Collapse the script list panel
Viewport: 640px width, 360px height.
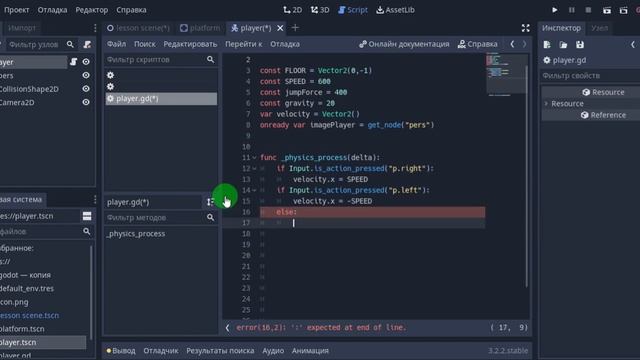click(x=227, y=328)
